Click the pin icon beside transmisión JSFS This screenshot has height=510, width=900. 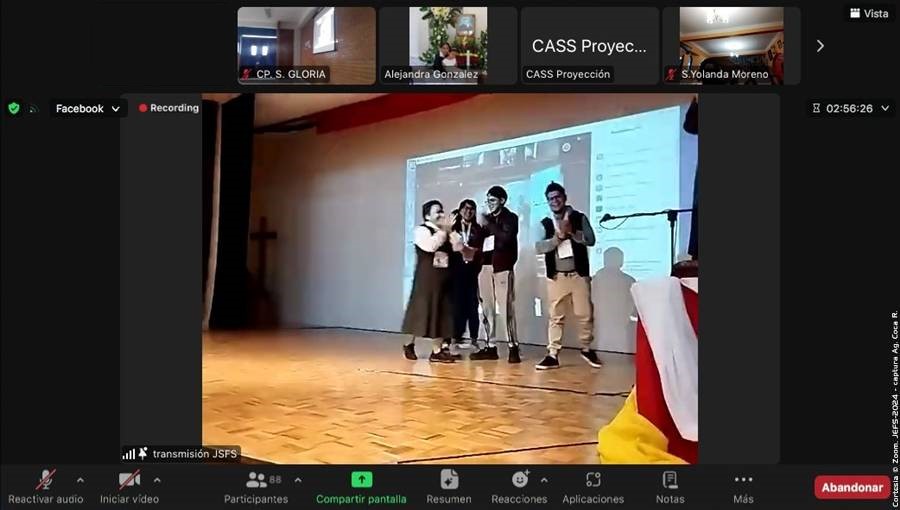pos(143,453)
